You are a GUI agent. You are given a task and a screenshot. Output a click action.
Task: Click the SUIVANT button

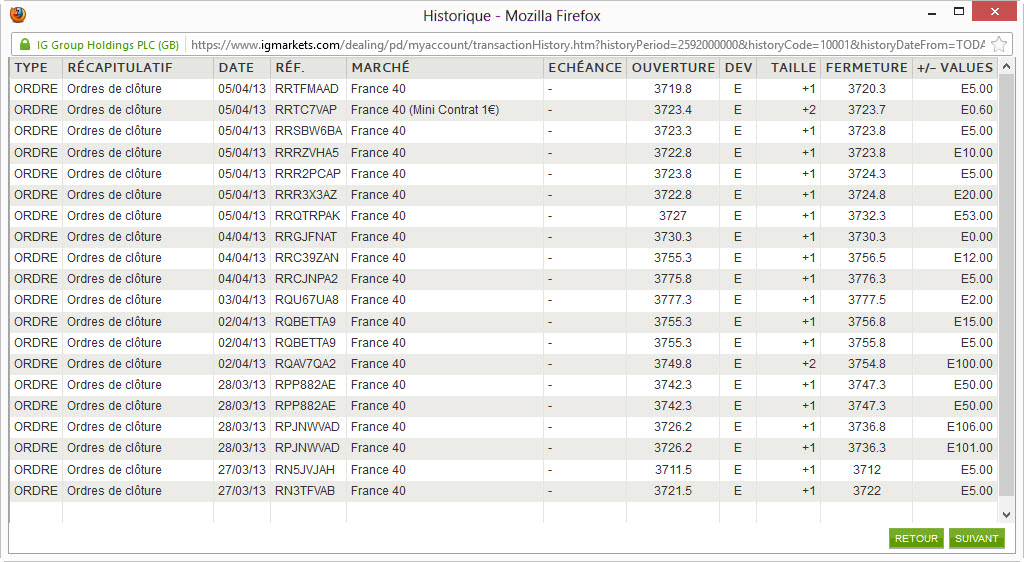pos(976,539)
